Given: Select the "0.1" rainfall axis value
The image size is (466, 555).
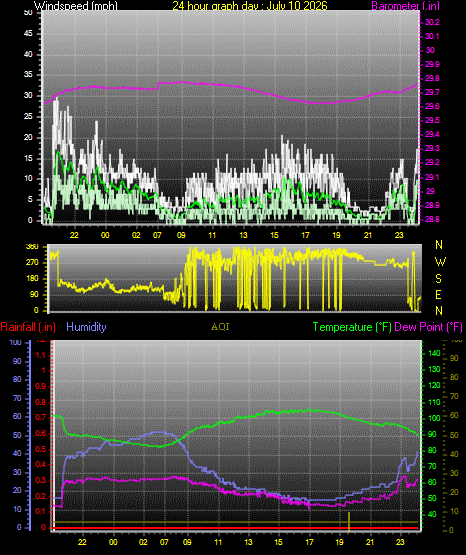Looking at the screenshot, I should click(x=41, y=511).
